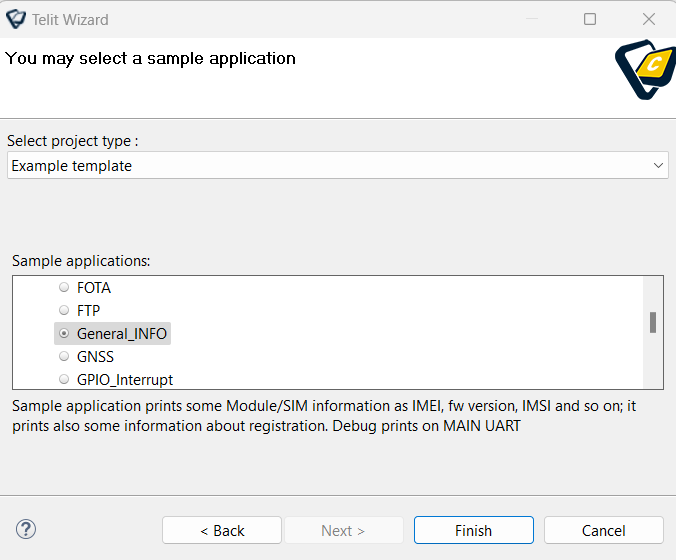Maximize the Telit Wizard window

(x=590, y=19)
